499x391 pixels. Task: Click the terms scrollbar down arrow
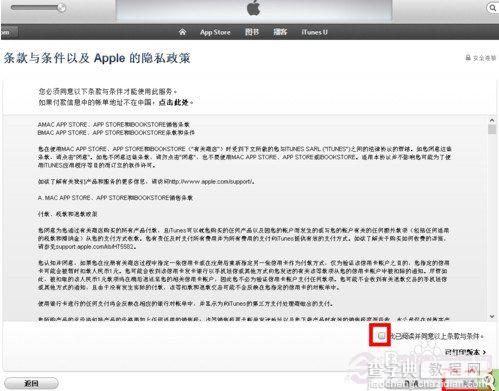[492, 316]
